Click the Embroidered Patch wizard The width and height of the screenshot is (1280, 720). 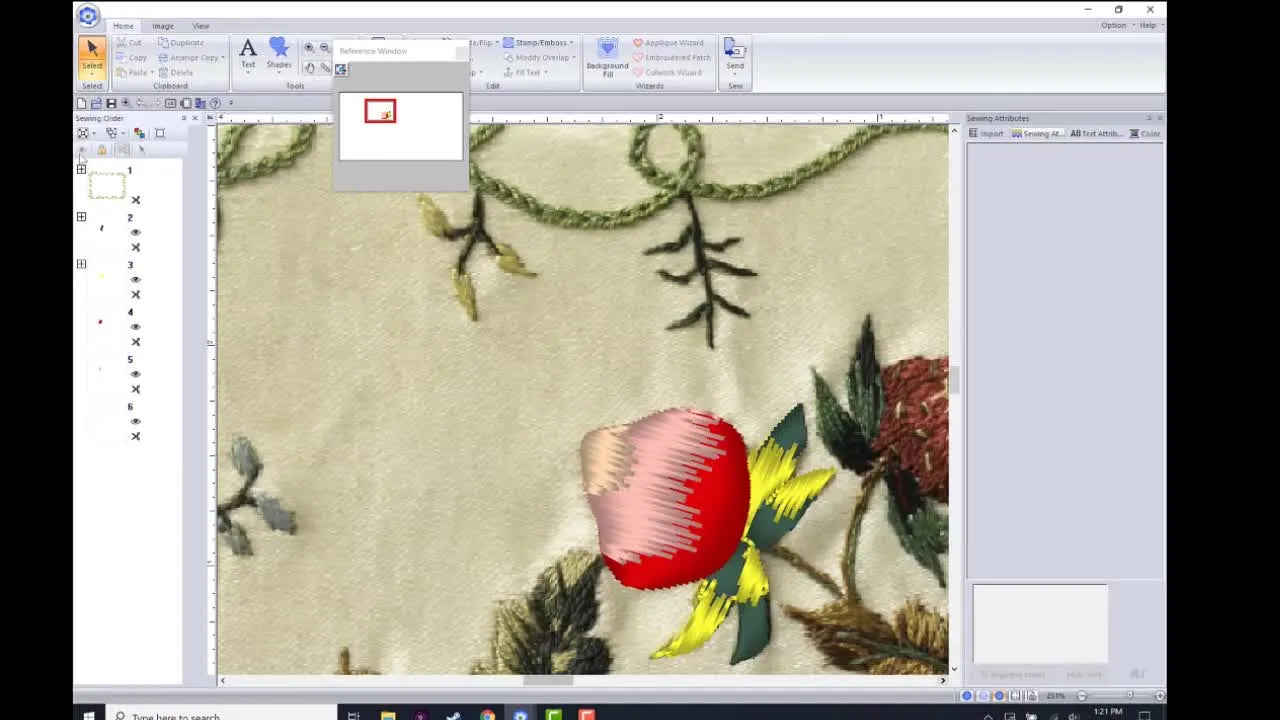[671, 57]
